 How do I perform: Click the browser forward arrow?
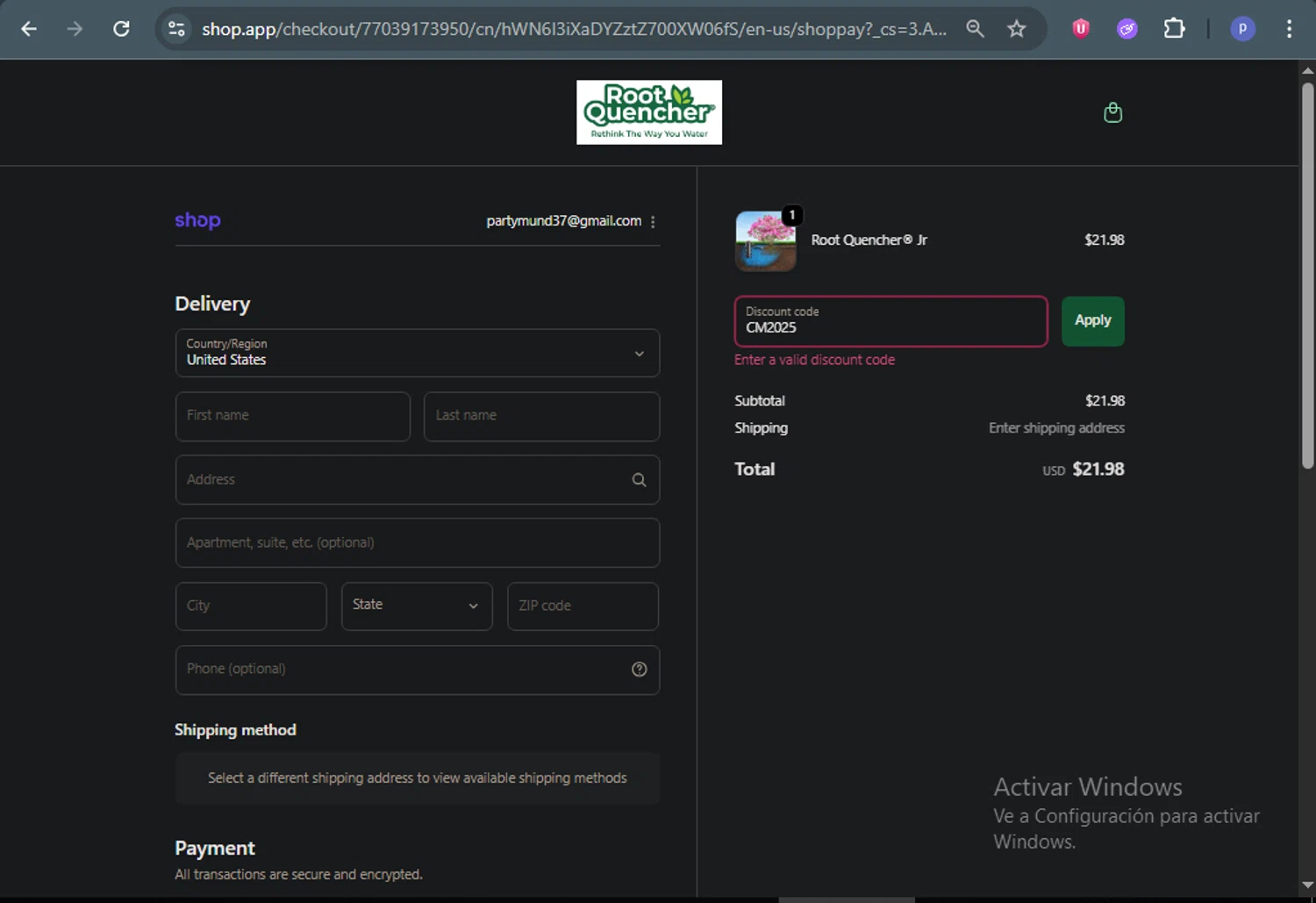(x=75, y=29)
